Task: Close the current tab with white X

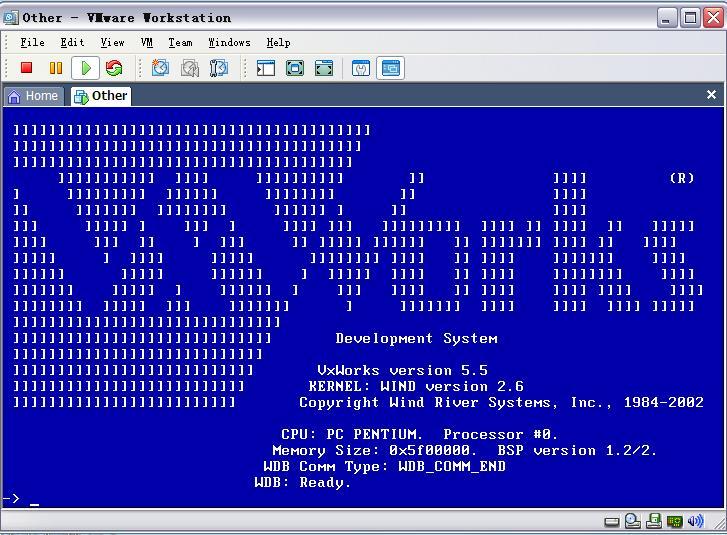Action: 711,95
